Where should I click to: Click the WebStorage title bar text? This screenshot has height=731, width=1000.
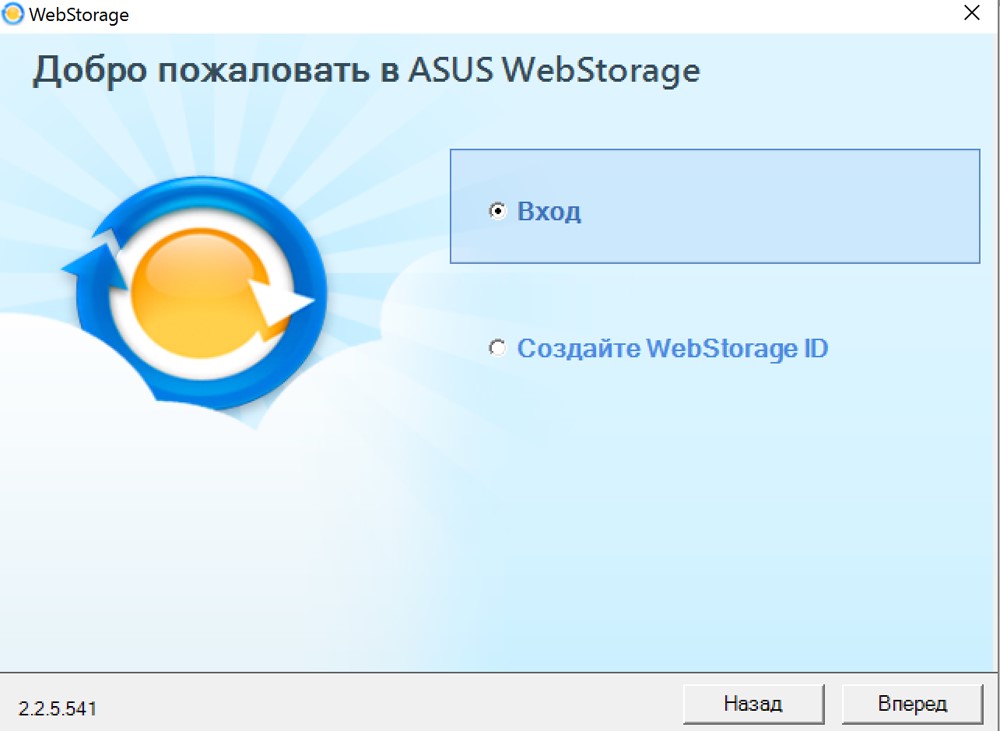point(79,15)
